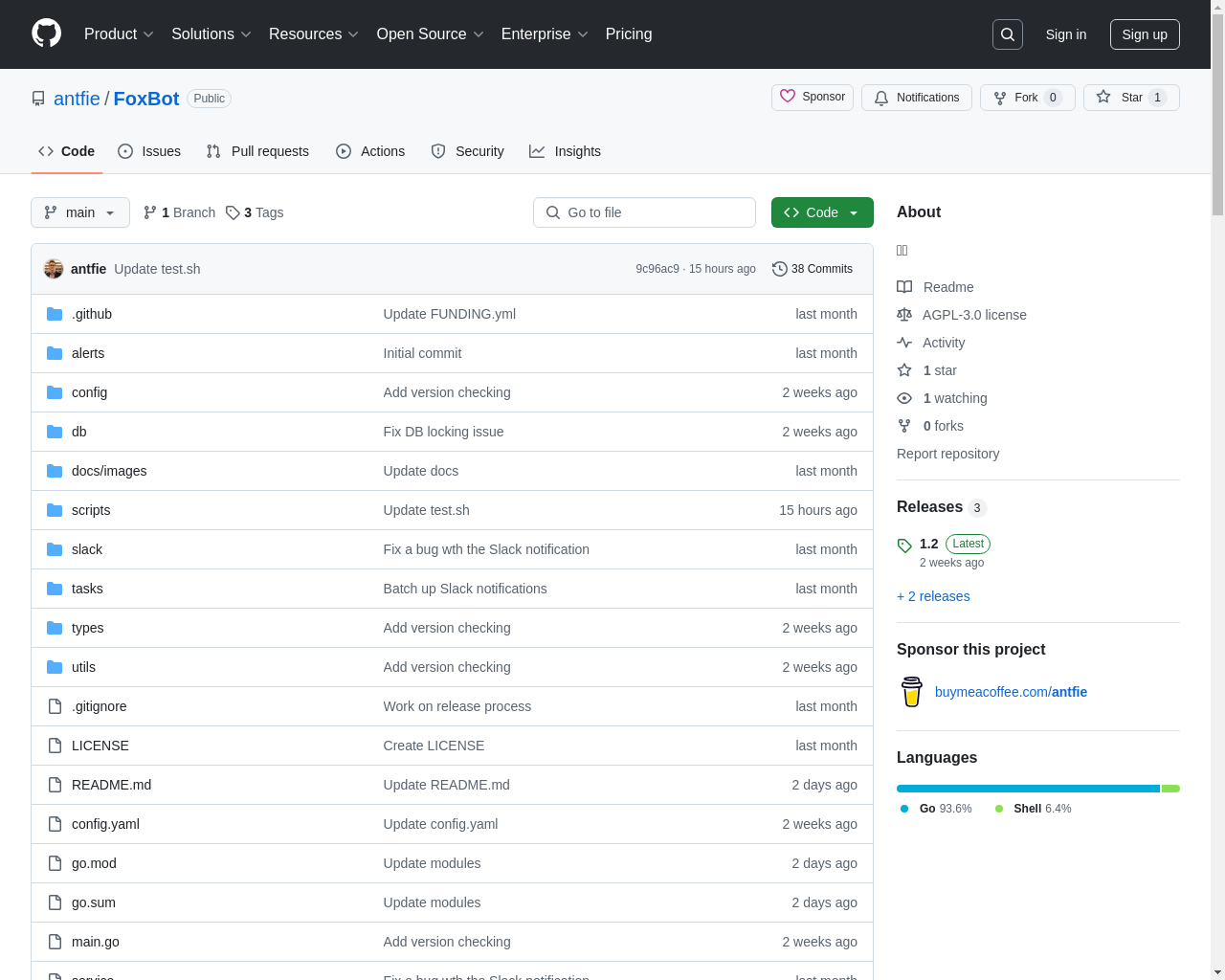Expand the green Code dropdown button
1225x980 pixels.
pyautogui.click(x=822, y=212)
